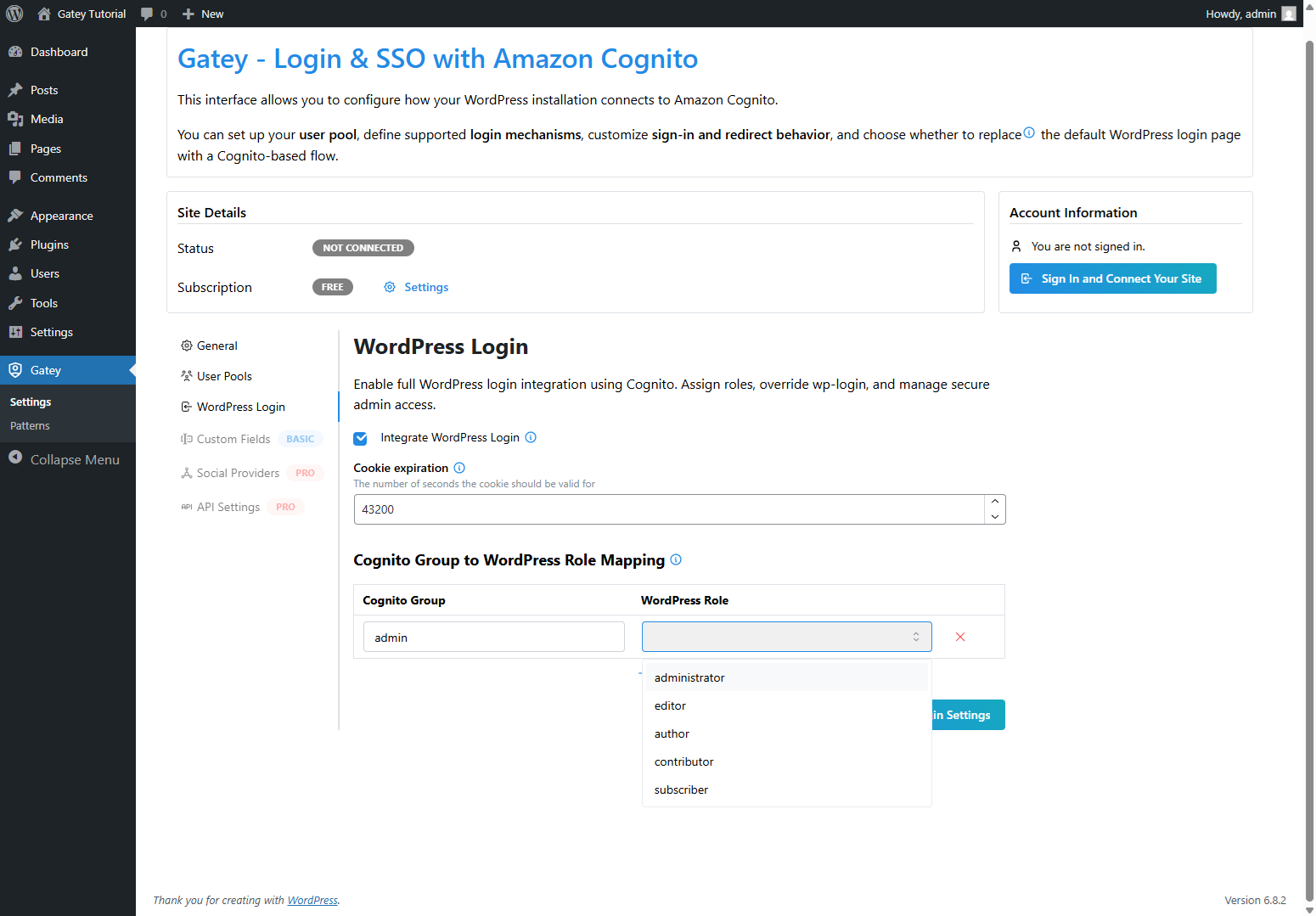Open the Comments sidebar menu
This screenshot has width=1316, height=916.
(x=68, y=177)
